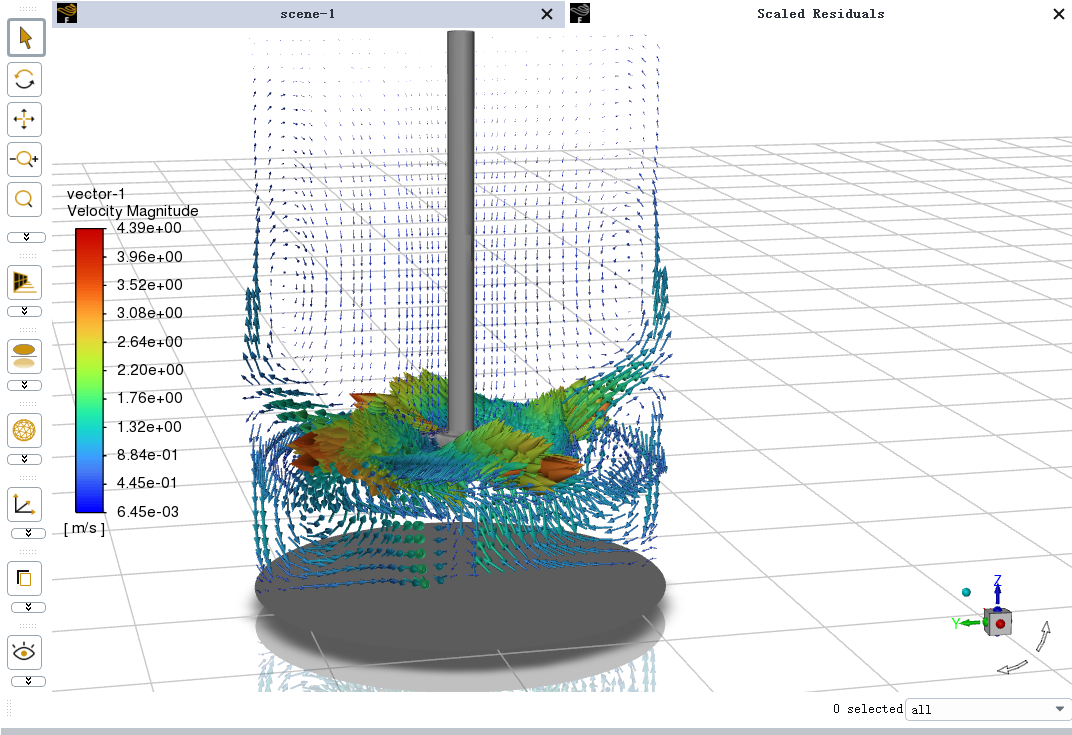Click the wireframe sphere display icon
Screen dimensions: 1072x735
(x=25, y=430)
